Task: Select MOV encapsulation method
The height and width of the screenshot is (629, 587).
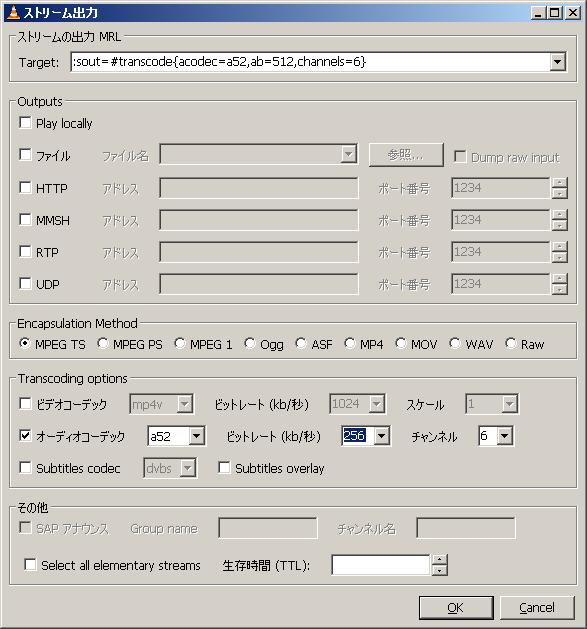Action: coord(401,343)
